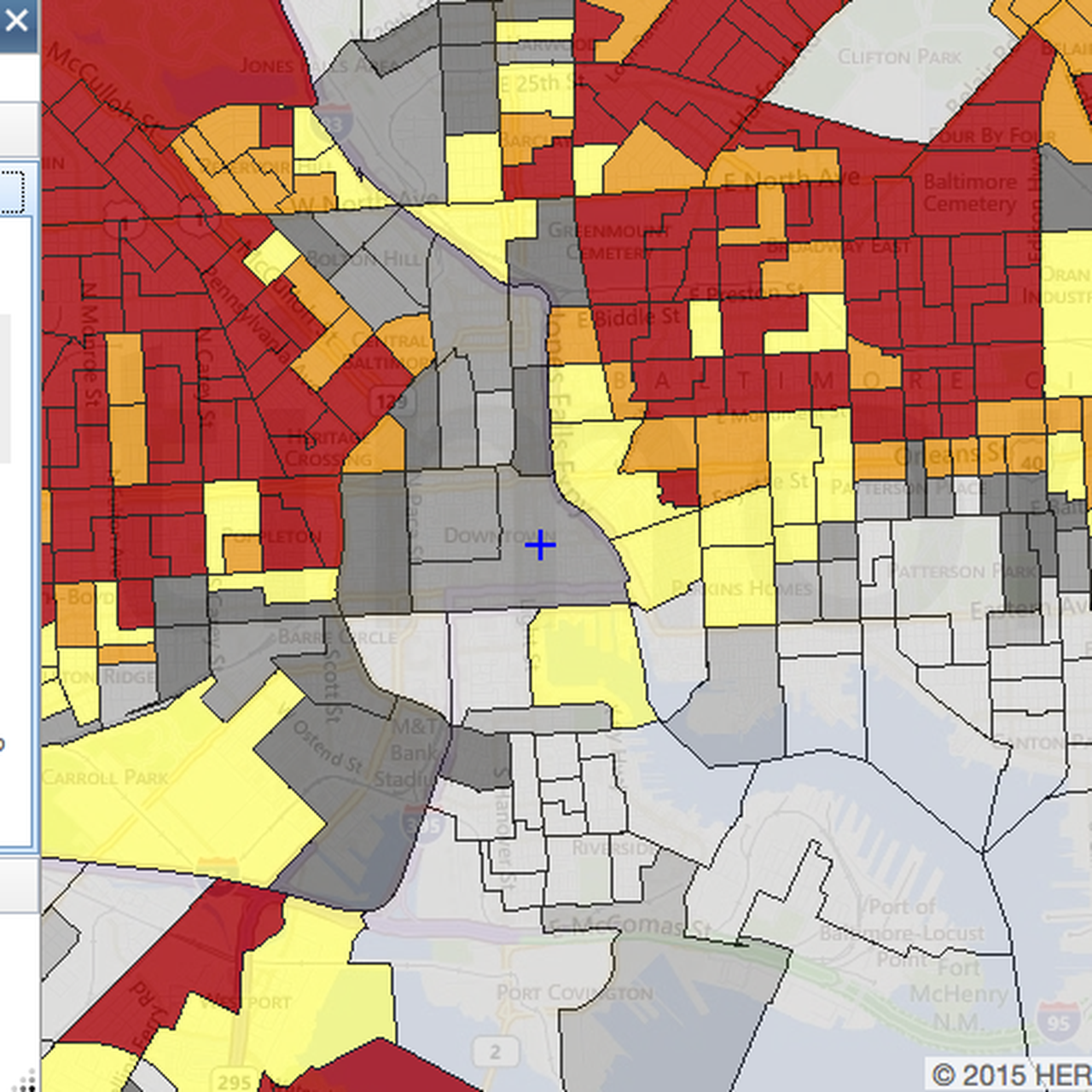Close the side panel with the X button
1092x1092 pixels.
click(16, 20)
